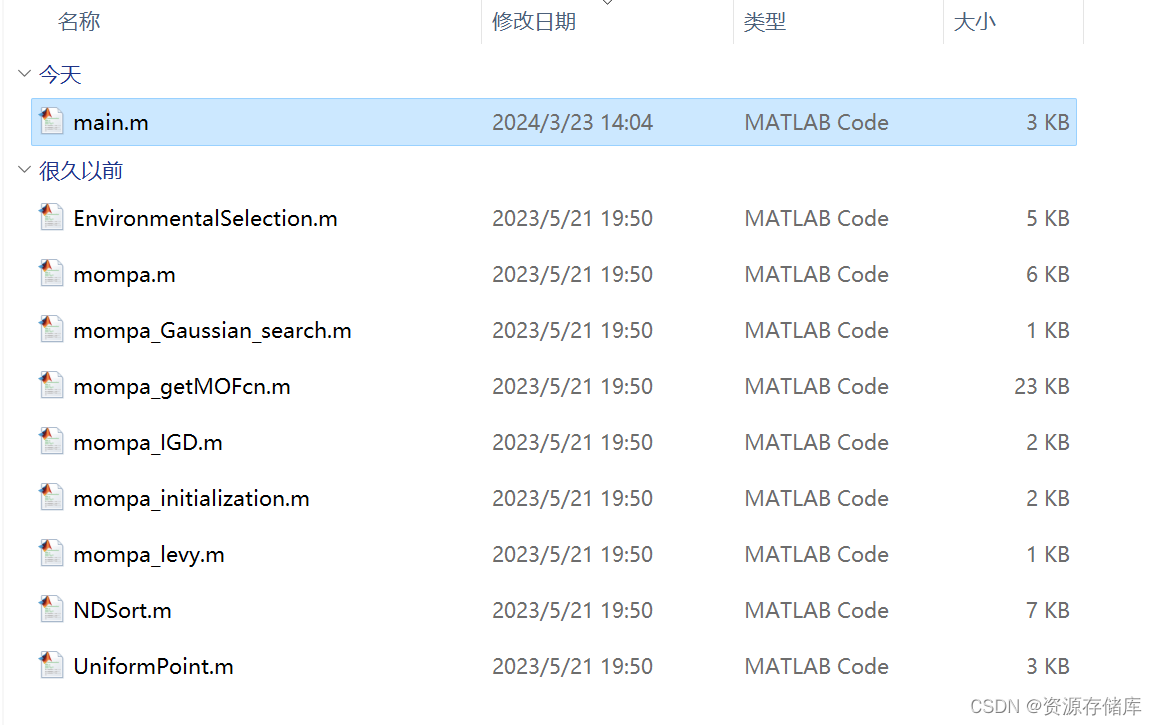The height and width of the screenshot is (725, 1157).
Task: Click the MATLAB file icon beside main.m
Action: [x=51, y=120]
